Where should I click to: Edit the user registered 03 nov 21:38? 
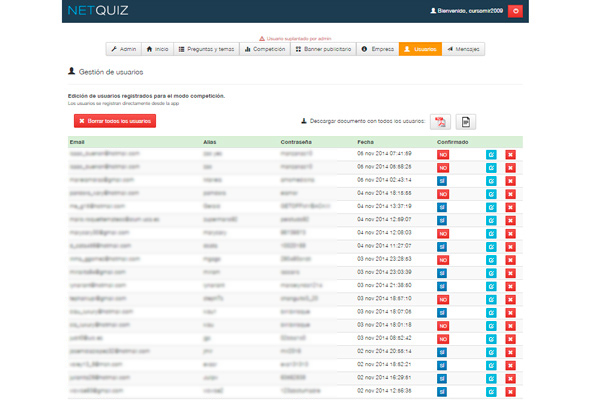(x=491, y=286)
